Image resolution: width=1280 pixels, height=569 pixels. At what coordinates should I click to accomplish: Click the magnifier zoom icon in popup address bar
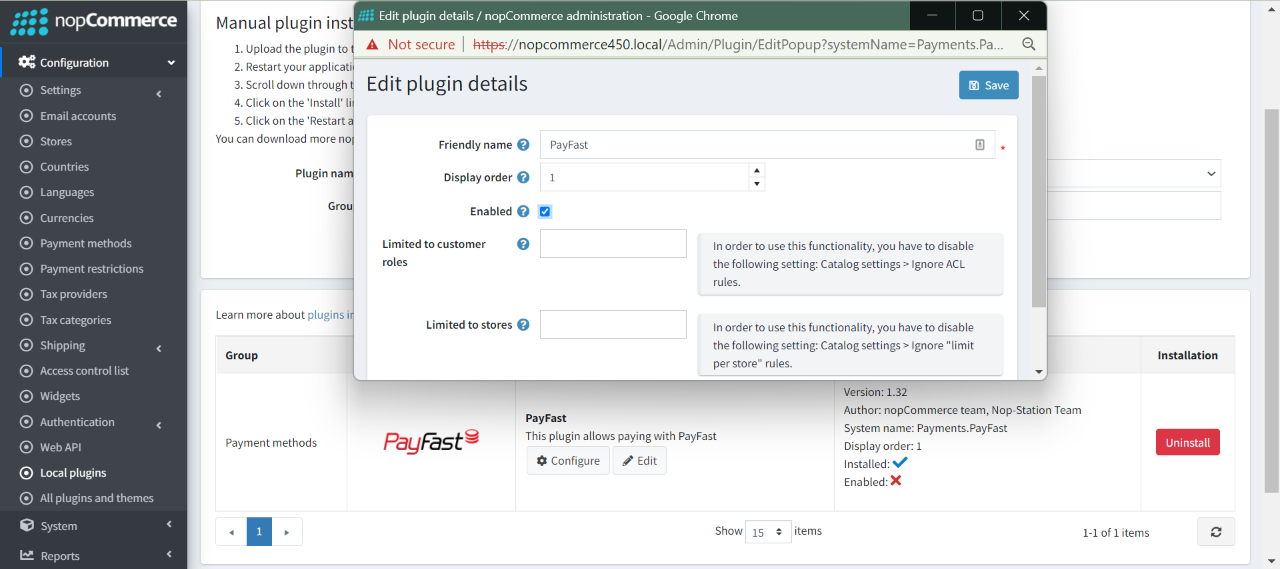coord(1029,44)
